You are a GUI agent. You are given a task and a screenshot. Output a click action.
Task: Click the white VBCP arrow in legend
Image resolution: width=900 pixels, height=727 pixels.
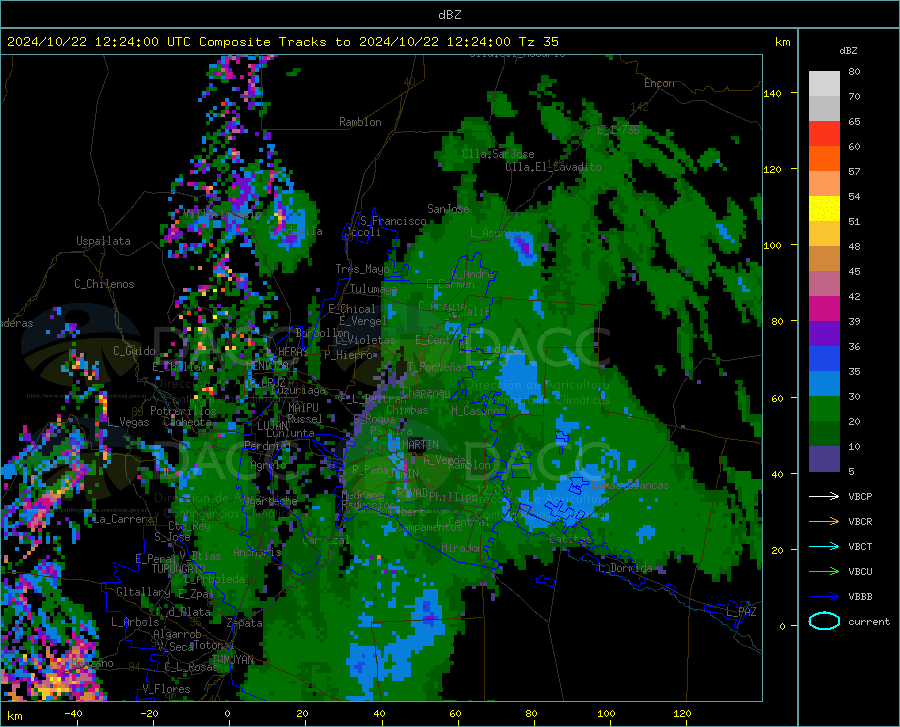coord(824,496)
